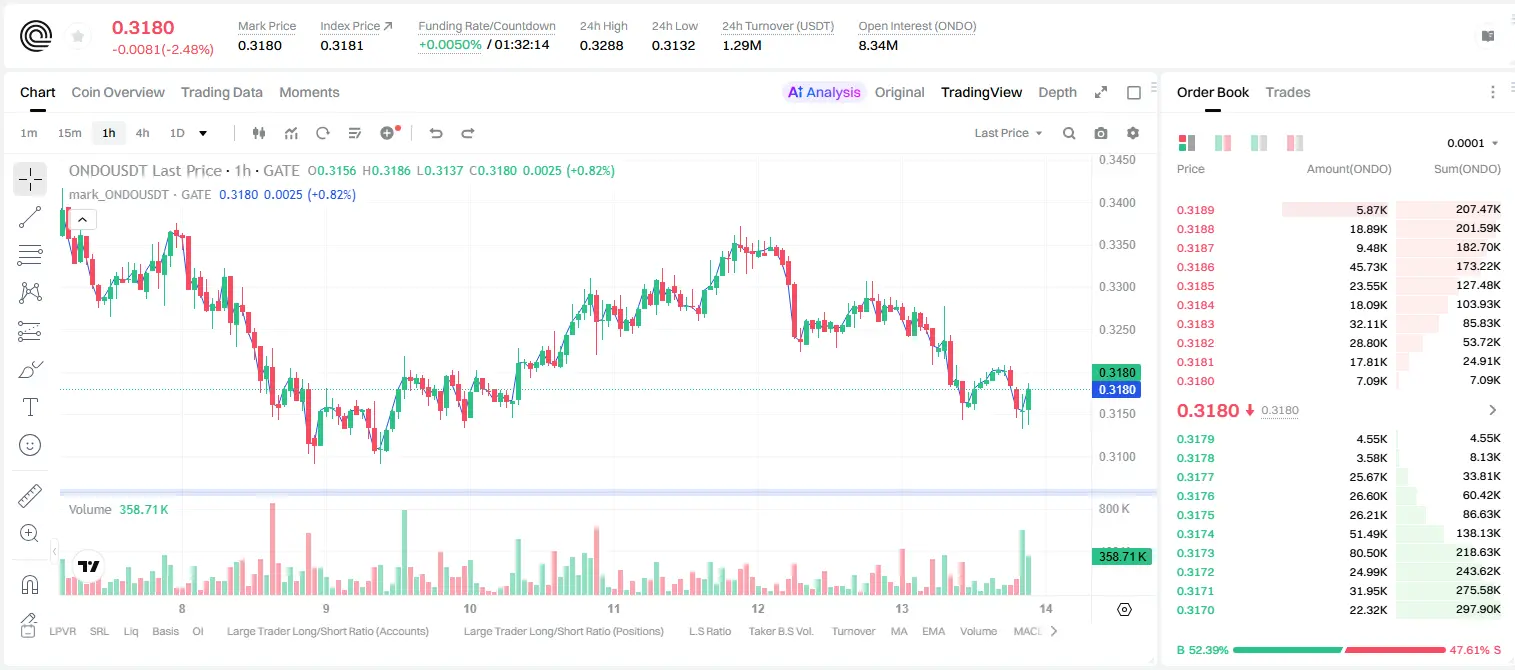Show only buy orders in order book

[x=1259, y=143]
